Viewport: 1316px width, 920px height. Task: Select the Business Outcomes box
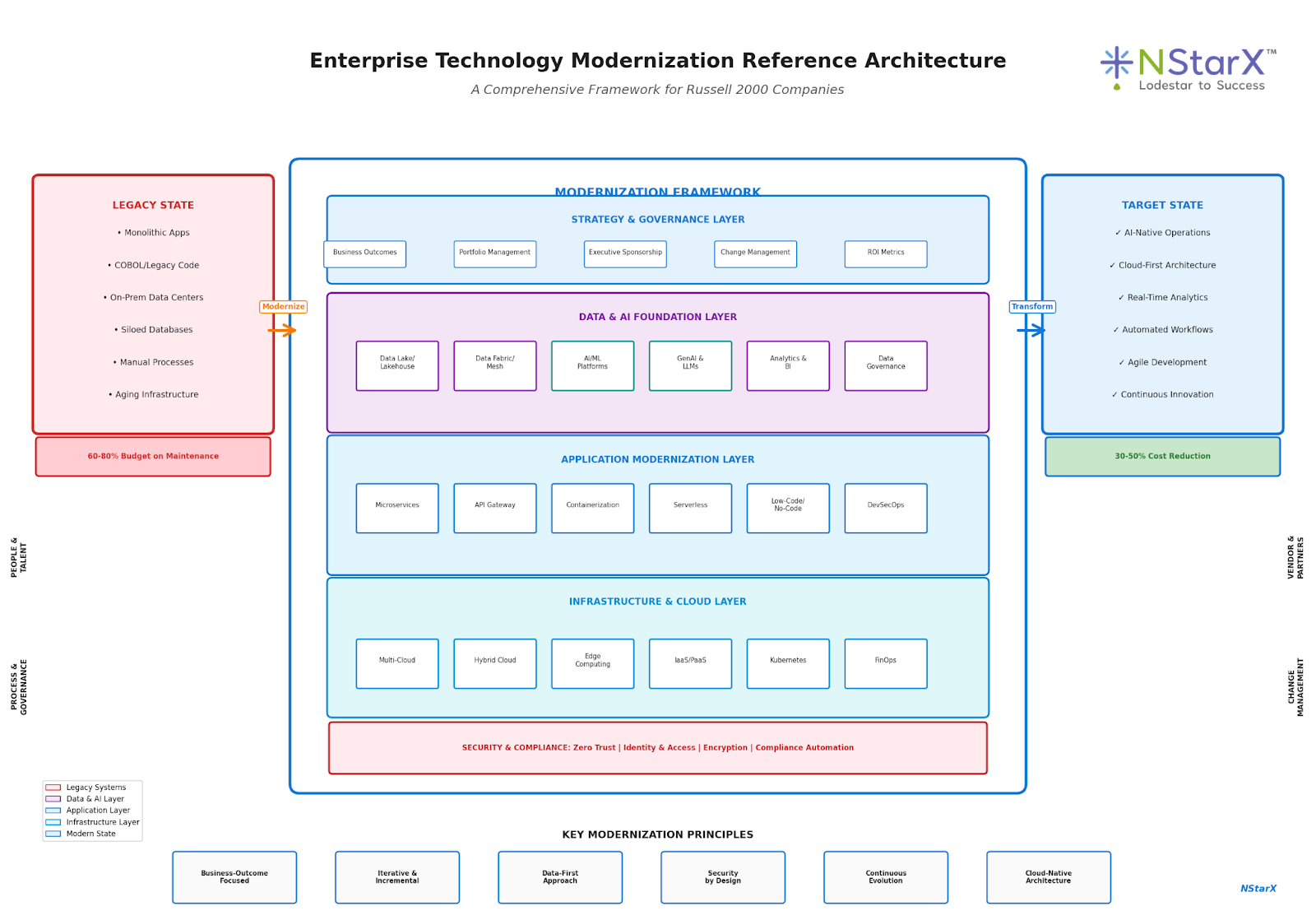[x=365, y=253]
